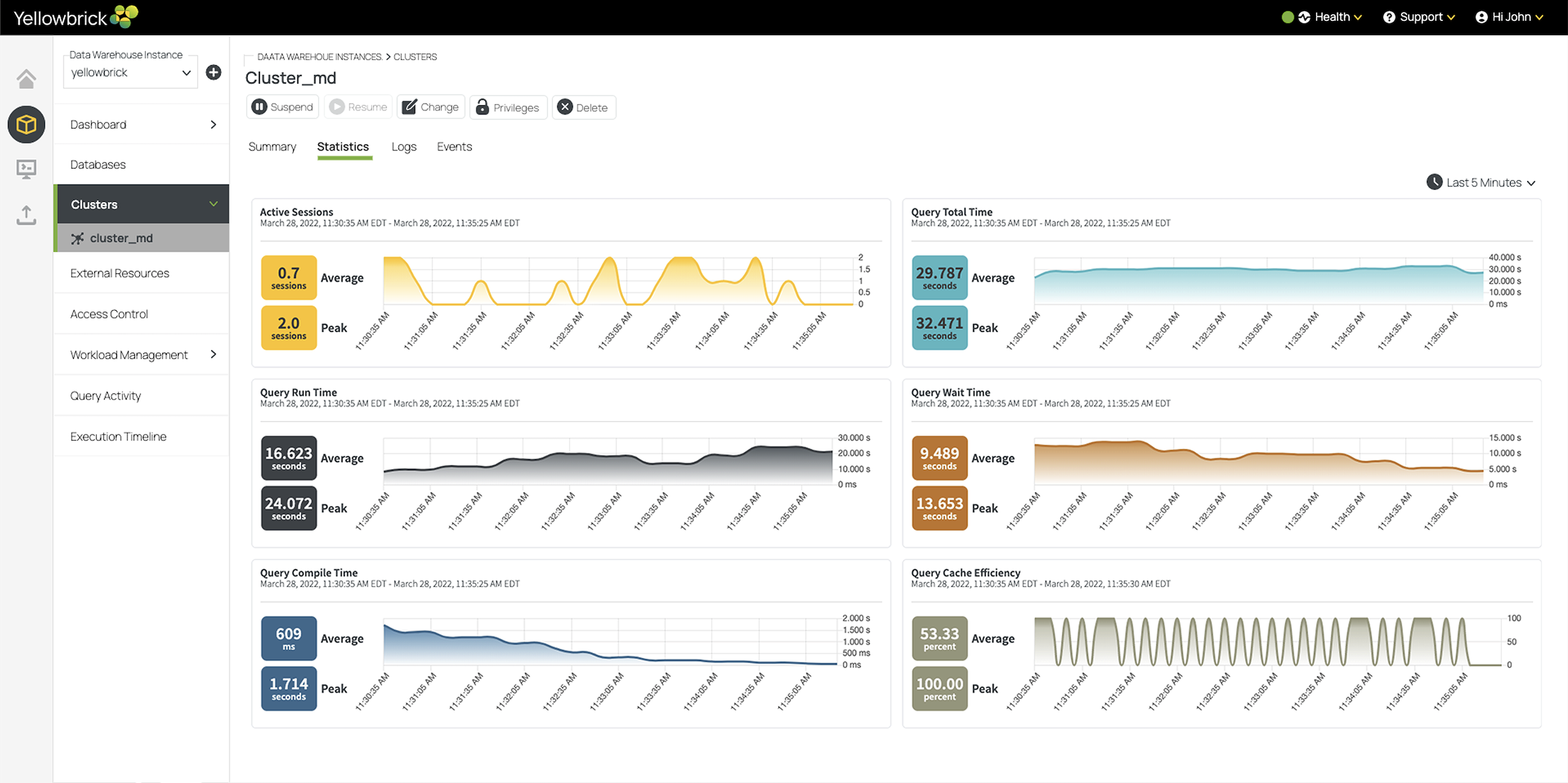1568x783 pixels.
Task: Click the Query Run Time 24.072 peak tile
Action: [x=289, y=508]
